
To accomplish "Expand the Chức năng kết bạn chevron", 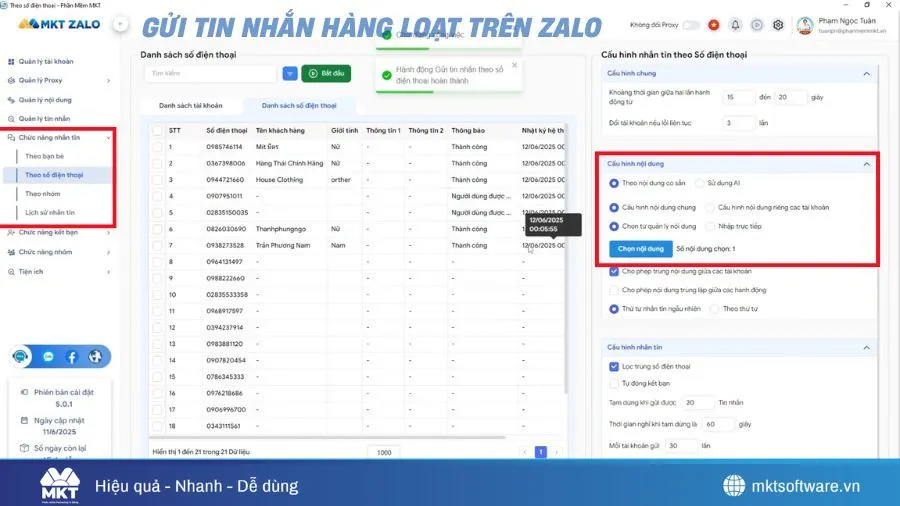I will (108, 232).
